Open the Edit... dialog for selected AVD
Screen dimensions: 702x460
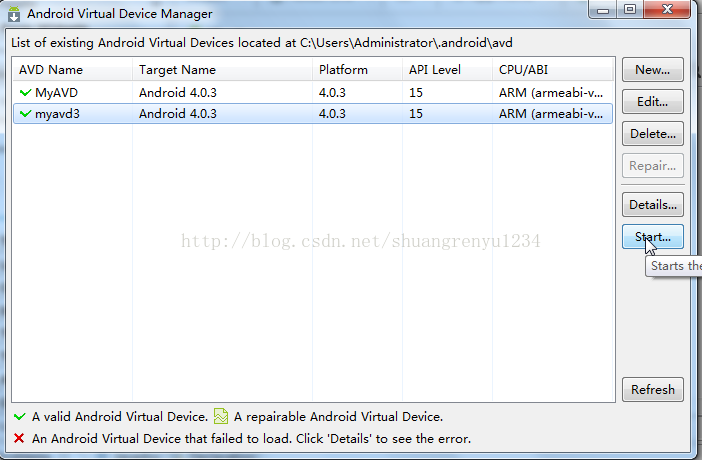tap(652, 102)
